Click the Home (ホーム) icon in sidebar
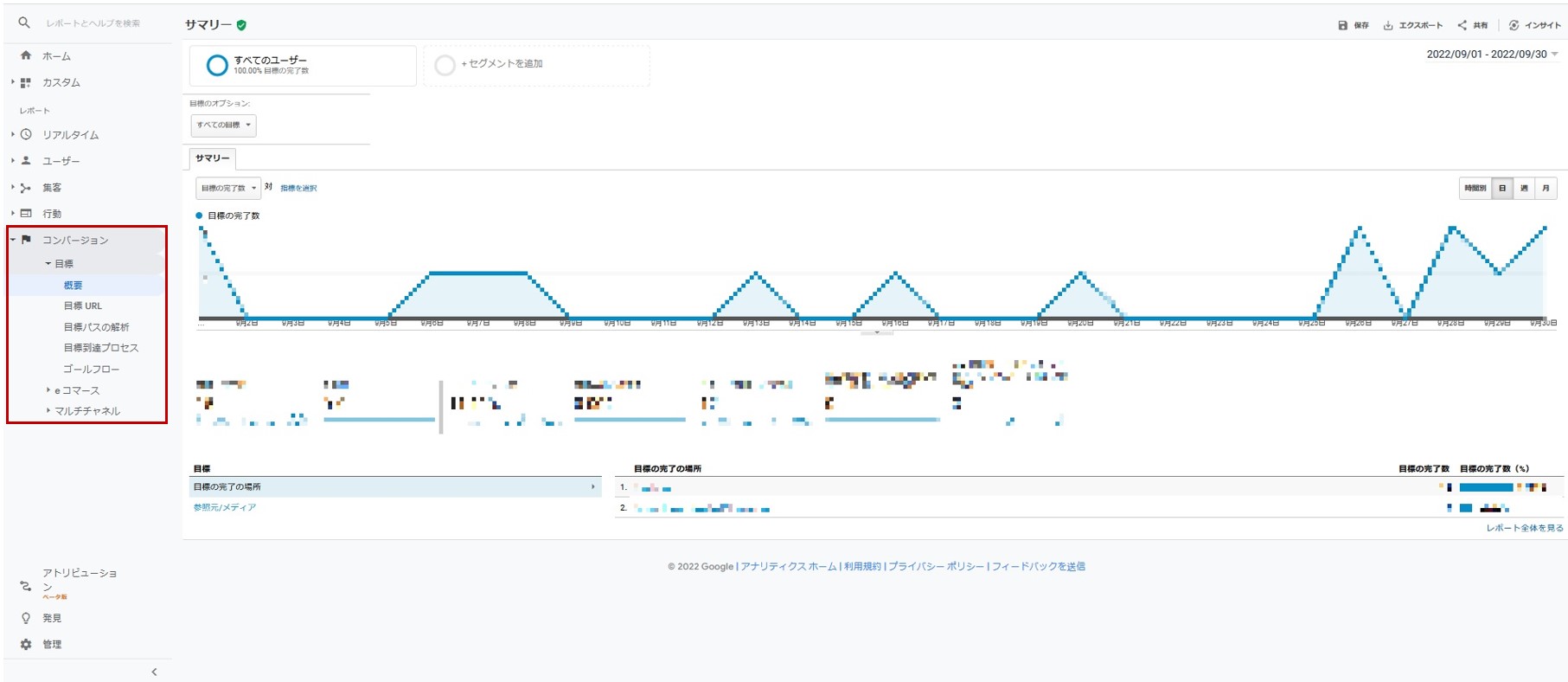This screenshot has width=1568, height=682. tap(26, 55)
